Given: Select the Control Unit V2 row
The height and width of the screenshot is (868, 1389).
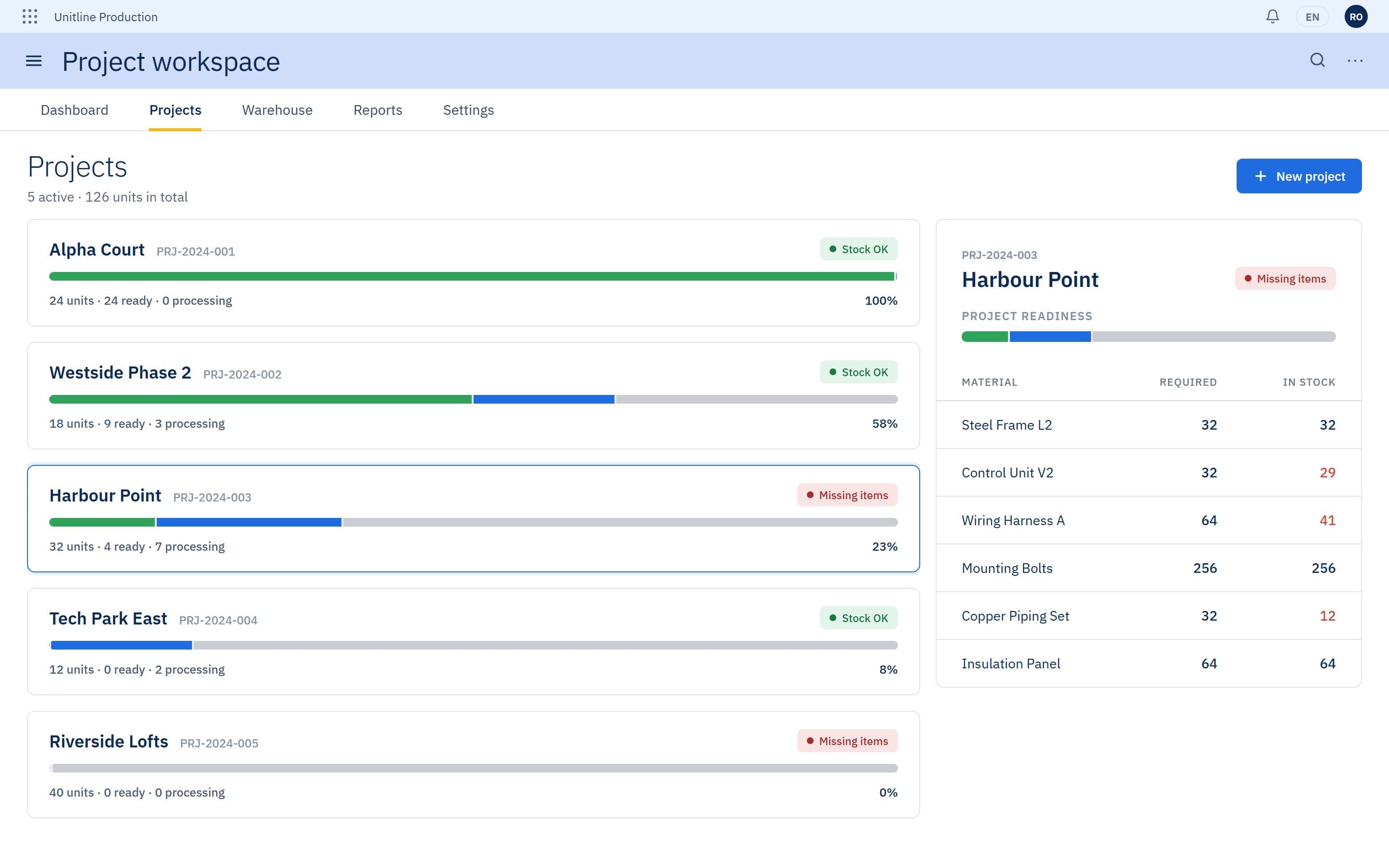Looking at the screenshot, I should tap(1148, 473).
